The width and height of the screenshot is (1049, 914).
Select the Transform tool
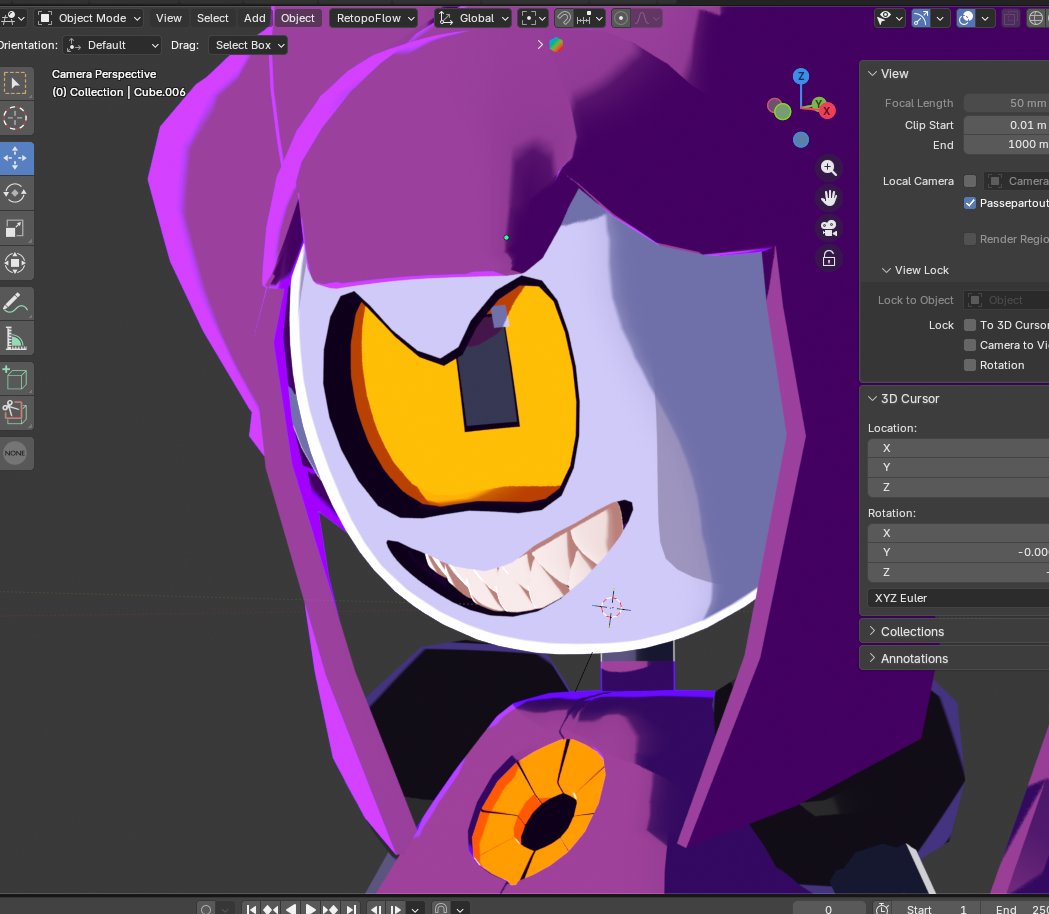tap(15, 263)
